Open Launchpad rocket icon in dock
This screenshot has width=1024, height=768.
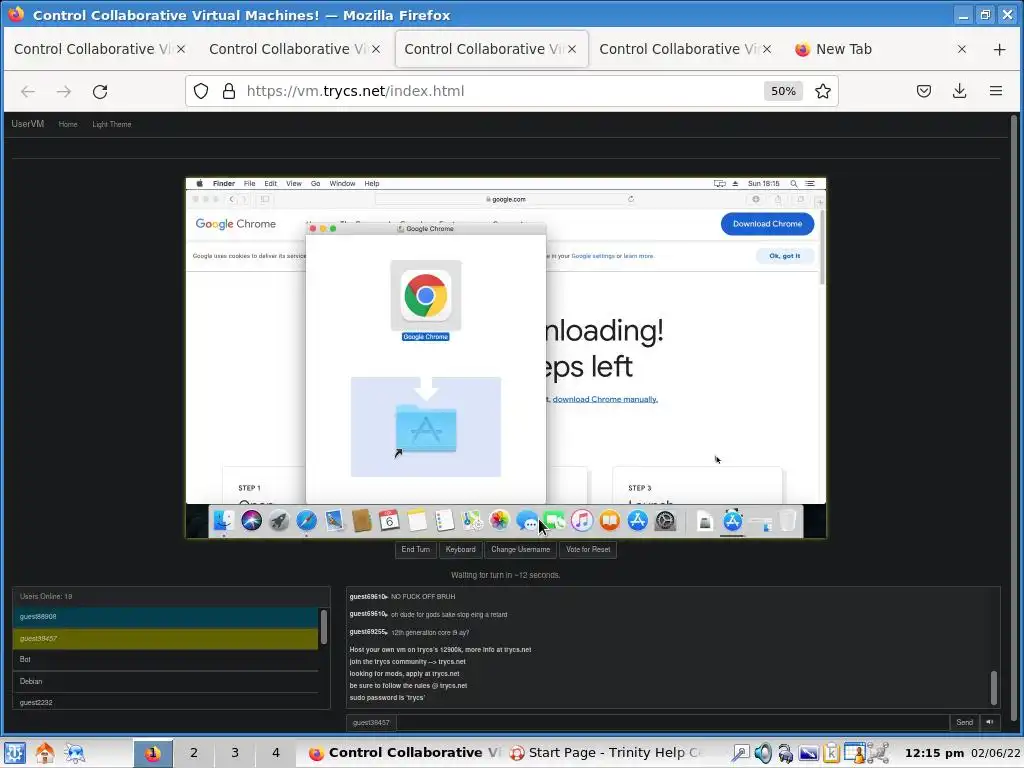click(x=279, y=520)
